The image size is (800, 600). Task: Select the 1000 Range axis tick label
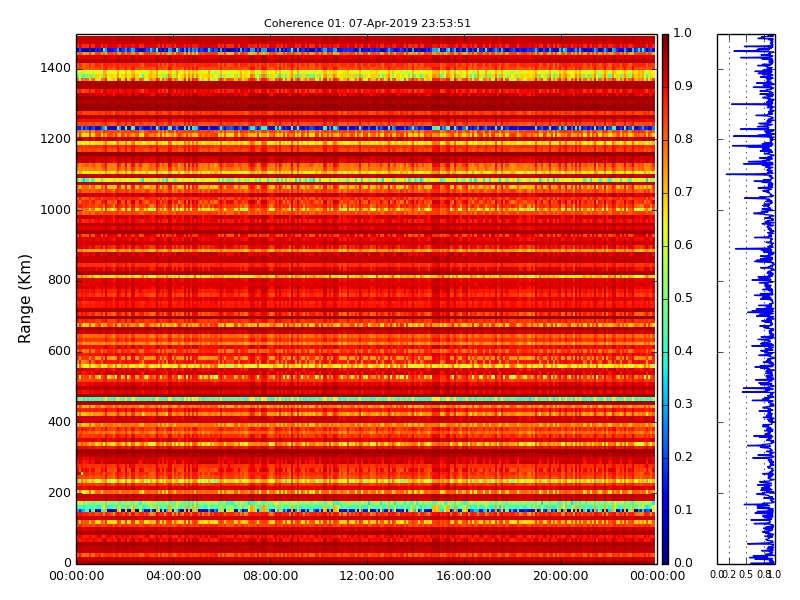point(56,210)
